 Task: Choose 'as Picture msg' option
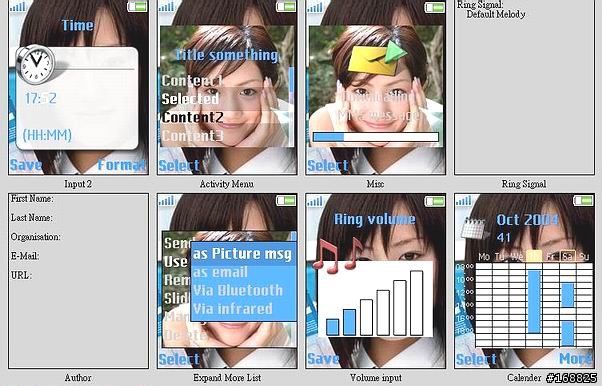(243, 254)
